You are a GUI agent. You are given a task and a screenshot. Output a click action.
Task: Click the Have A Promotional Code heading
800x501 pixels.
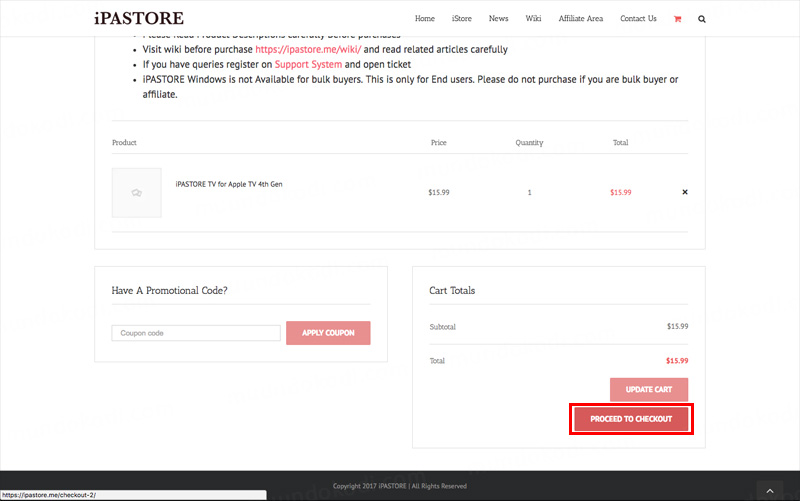point(169,290)
